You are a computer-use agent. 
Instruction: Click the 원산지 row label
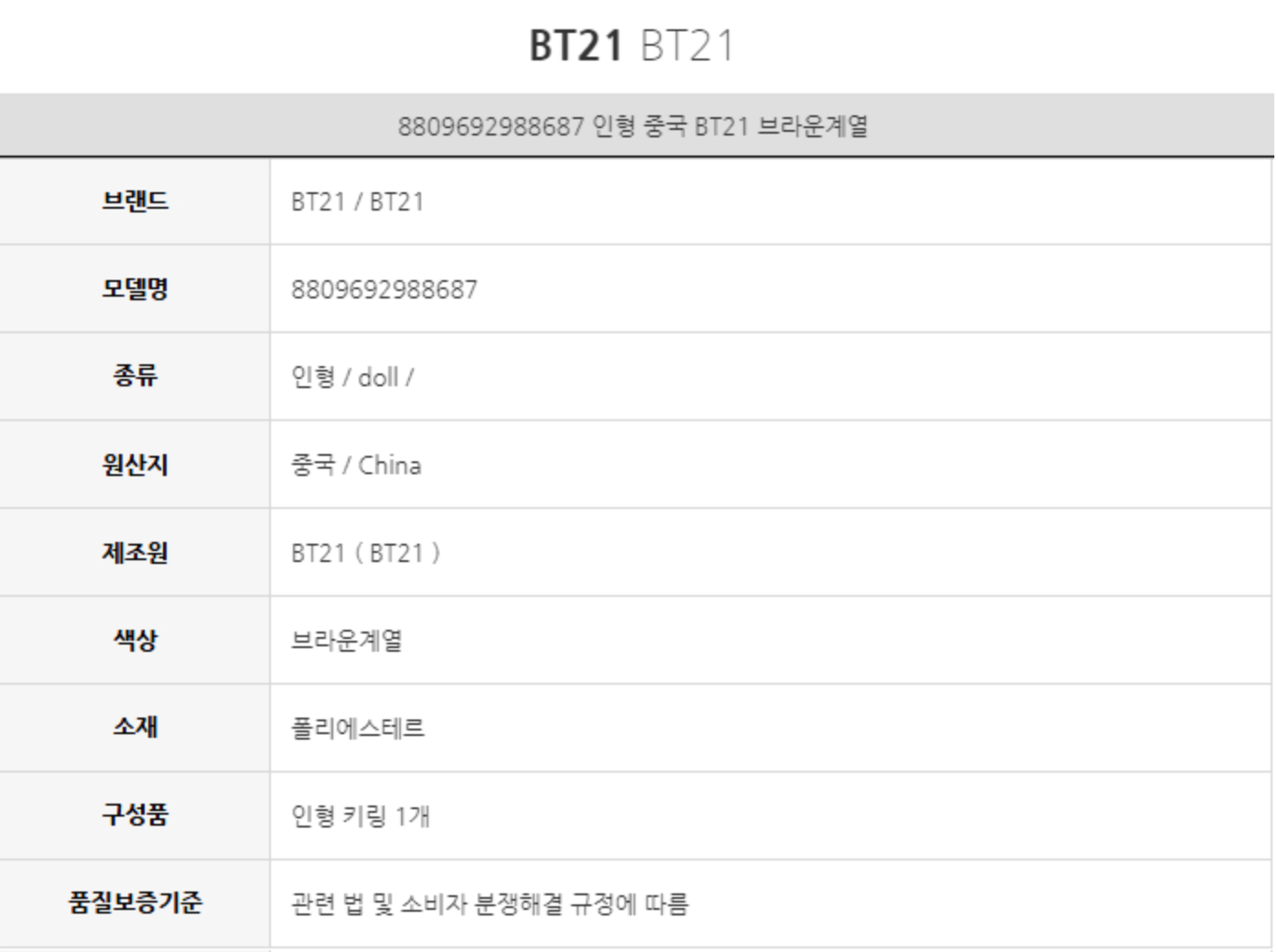[135, 465]
